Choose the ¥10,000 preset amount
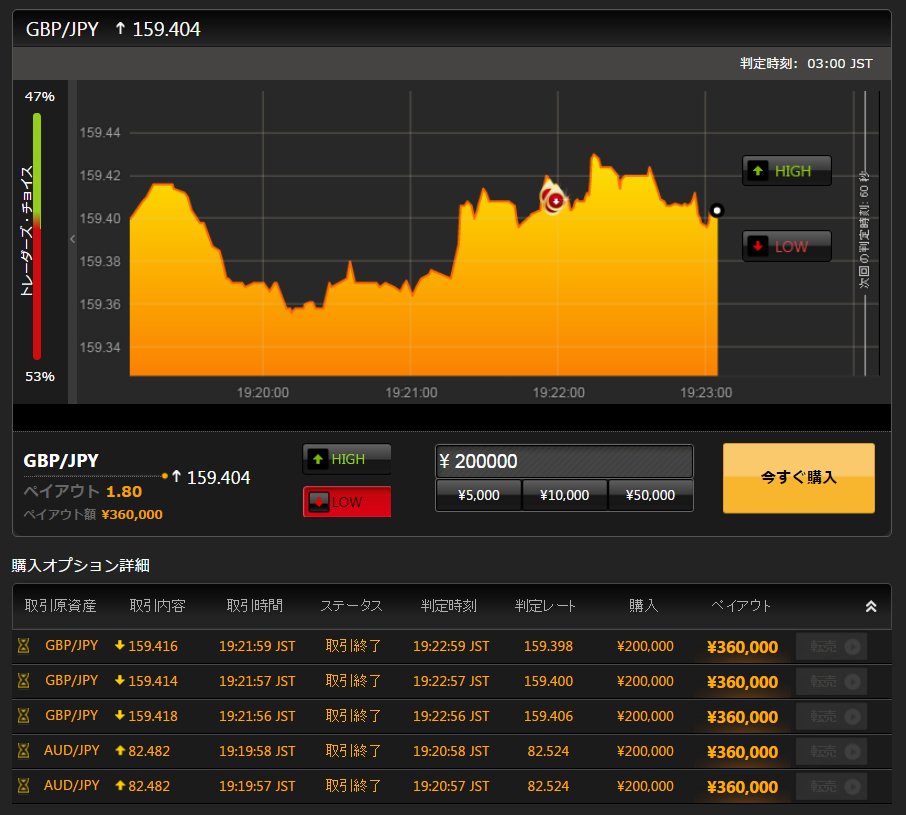 [565, 495]
